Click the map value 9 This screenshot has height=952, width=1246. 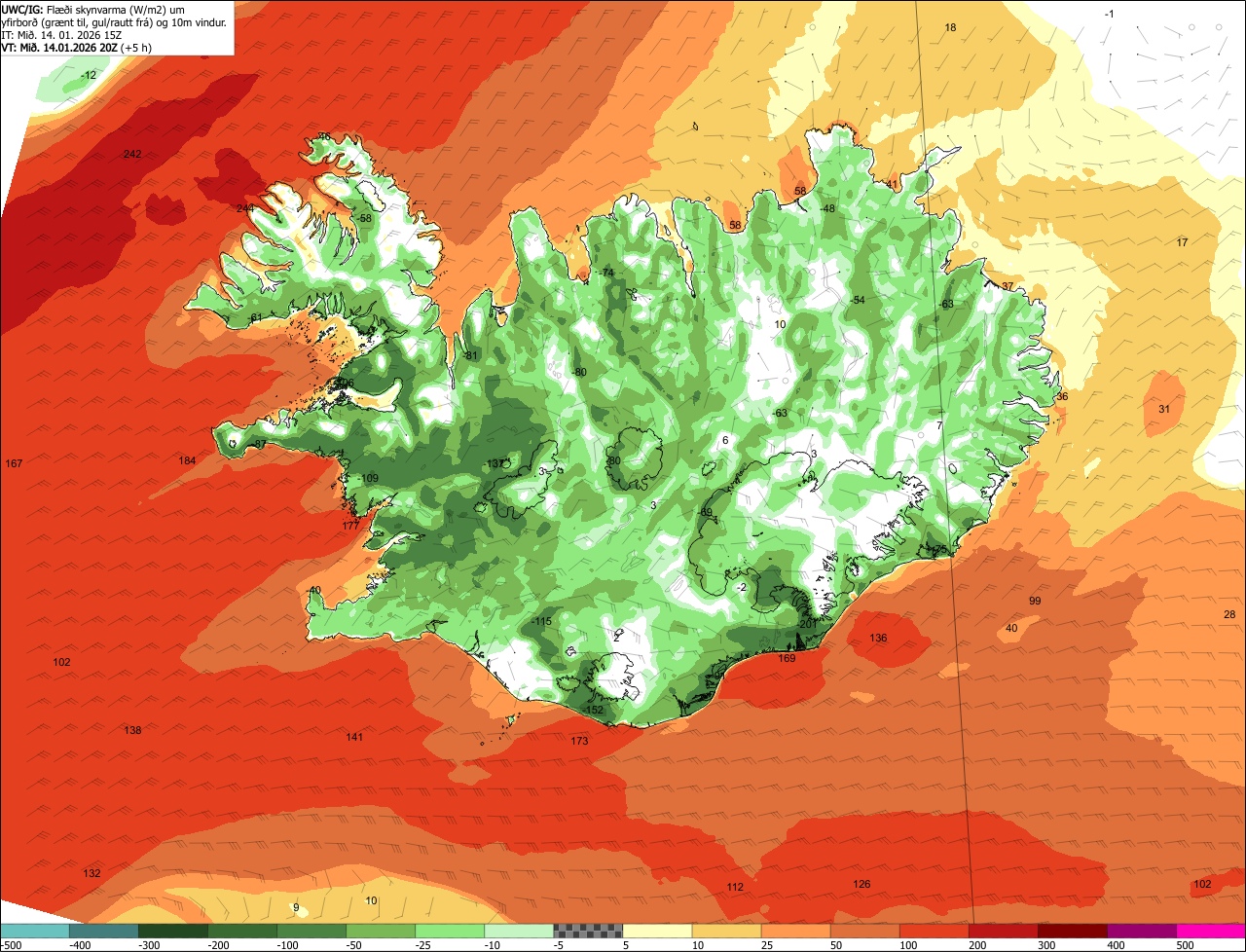point(296,907)
